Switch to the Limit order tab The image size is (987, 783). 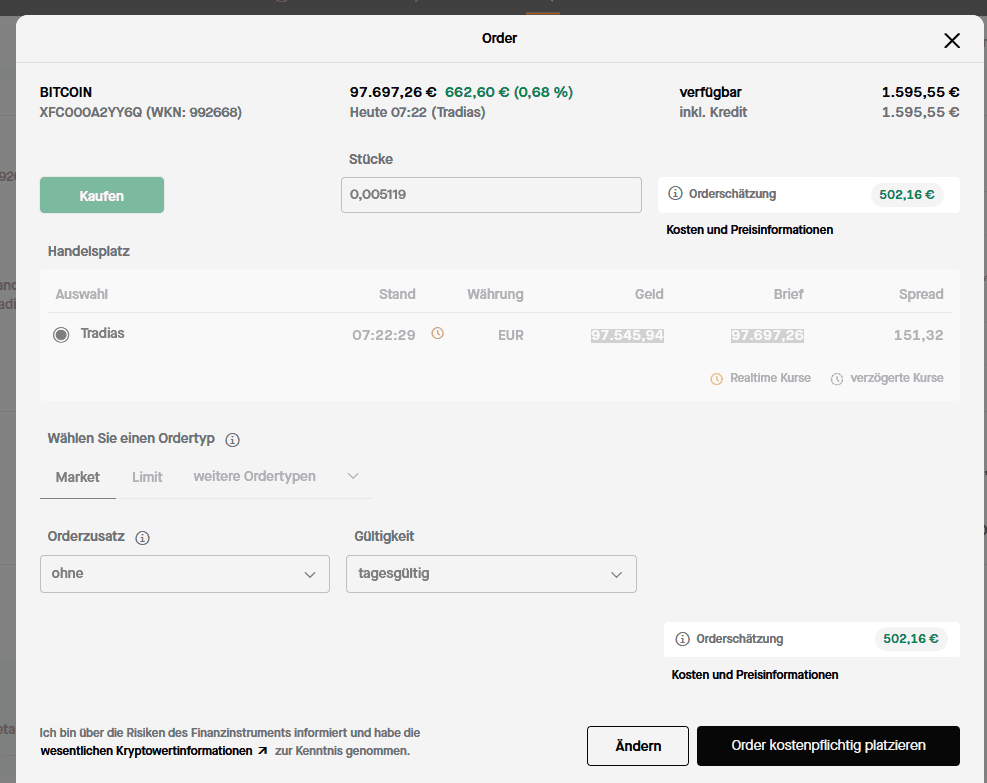pos(147,477)
